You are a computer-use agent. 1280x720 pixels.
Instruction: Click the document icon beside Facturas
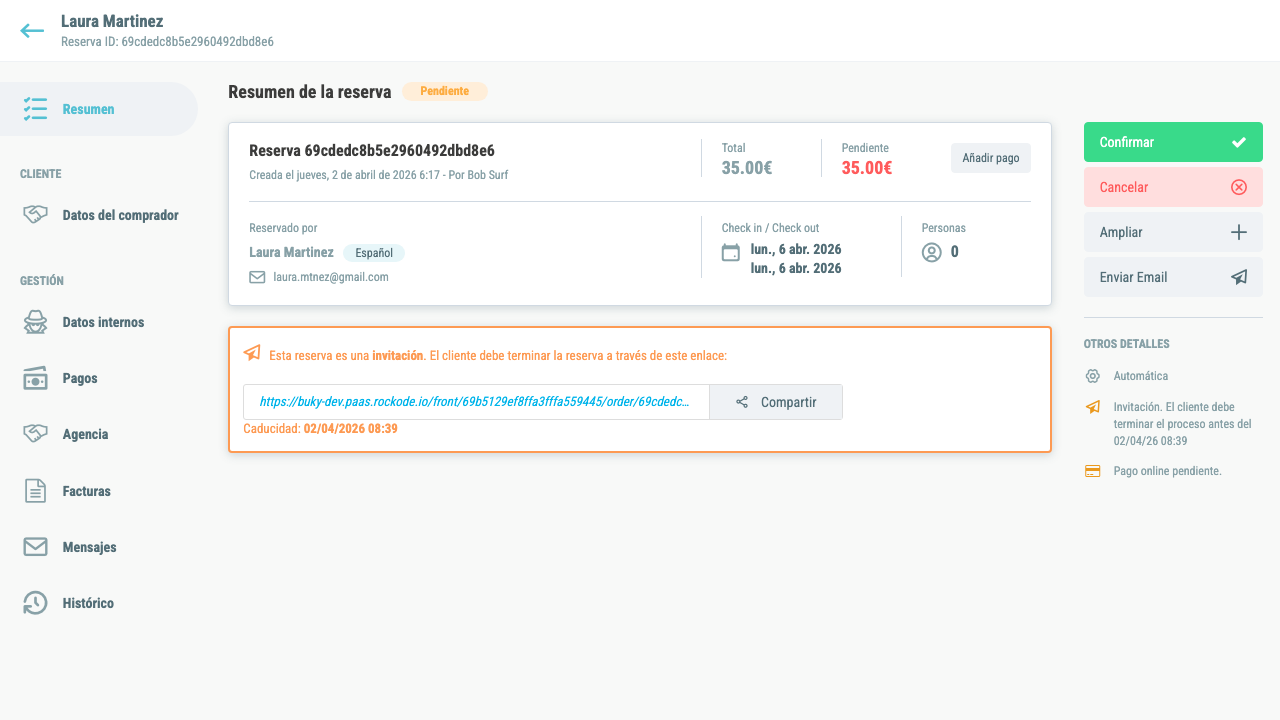(x=36, y=491)
